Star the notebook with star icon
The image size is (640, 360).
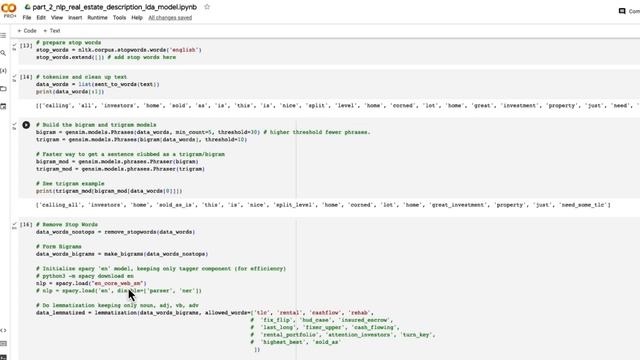pyautogui.click(x=207, y=7)
